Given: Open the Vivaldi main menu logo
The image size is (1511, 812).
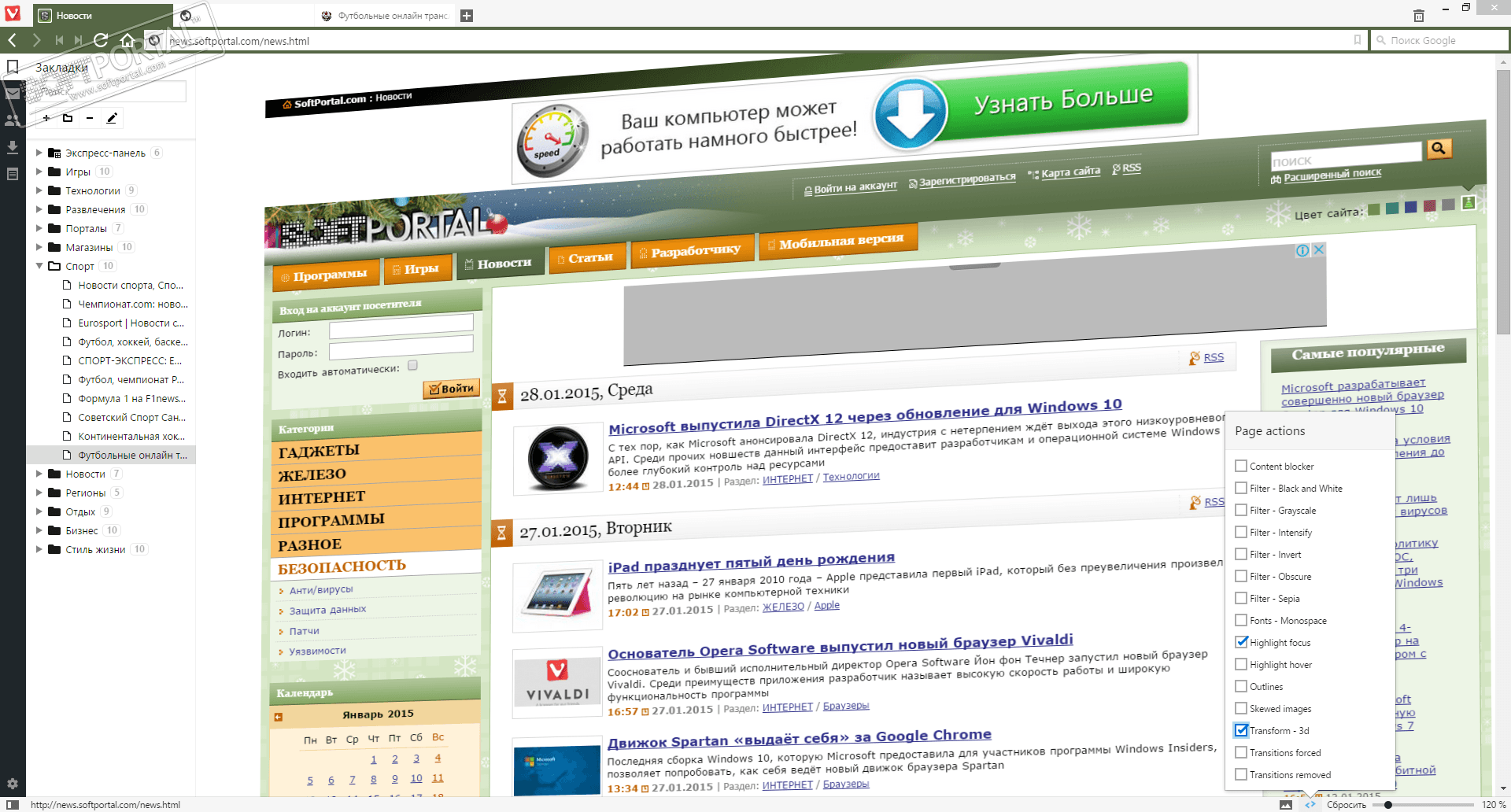Looking at the screenshot, I should (x=13, y=15).
